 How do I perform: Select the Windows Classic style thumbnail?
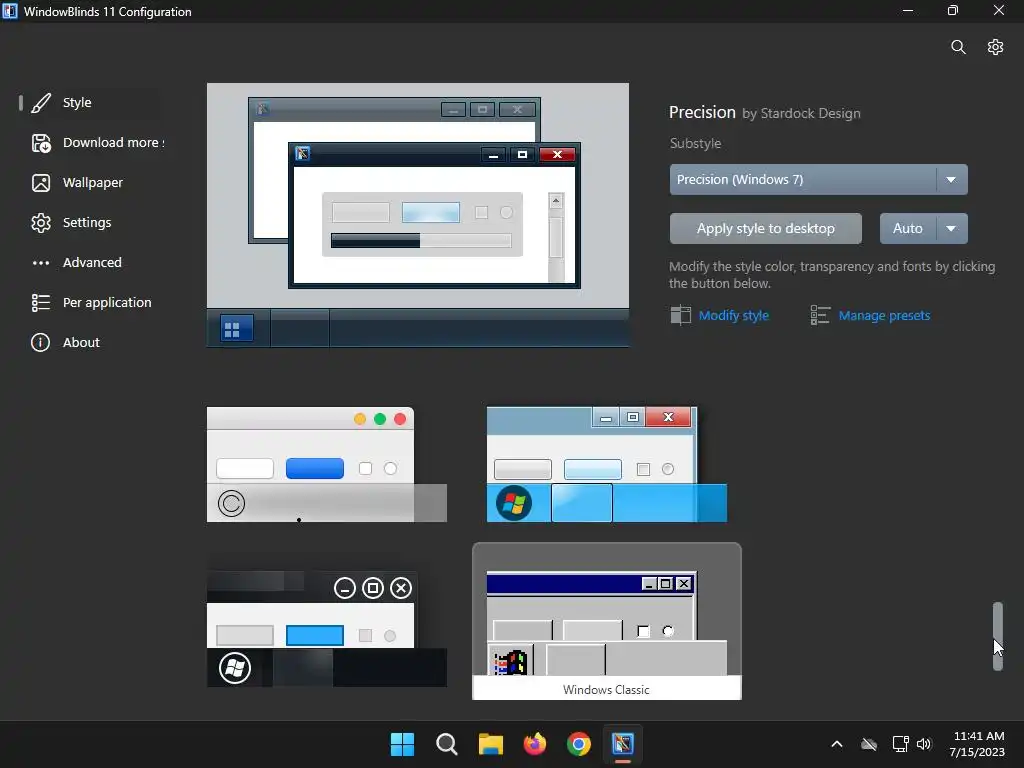607,621
